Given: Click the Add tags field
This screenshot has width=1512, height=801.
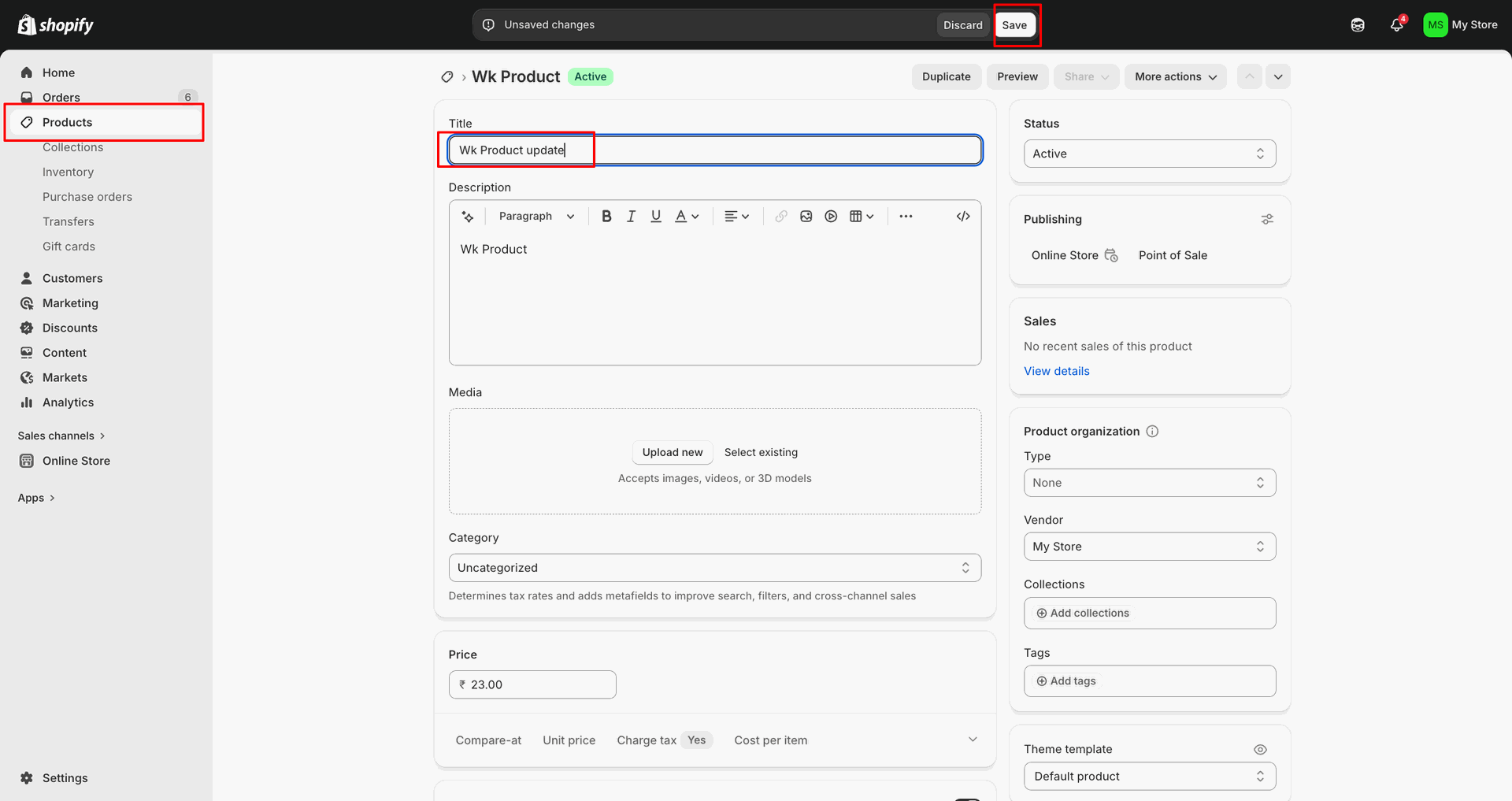Looking at the screenshot, I should (x=1150, y=681).
